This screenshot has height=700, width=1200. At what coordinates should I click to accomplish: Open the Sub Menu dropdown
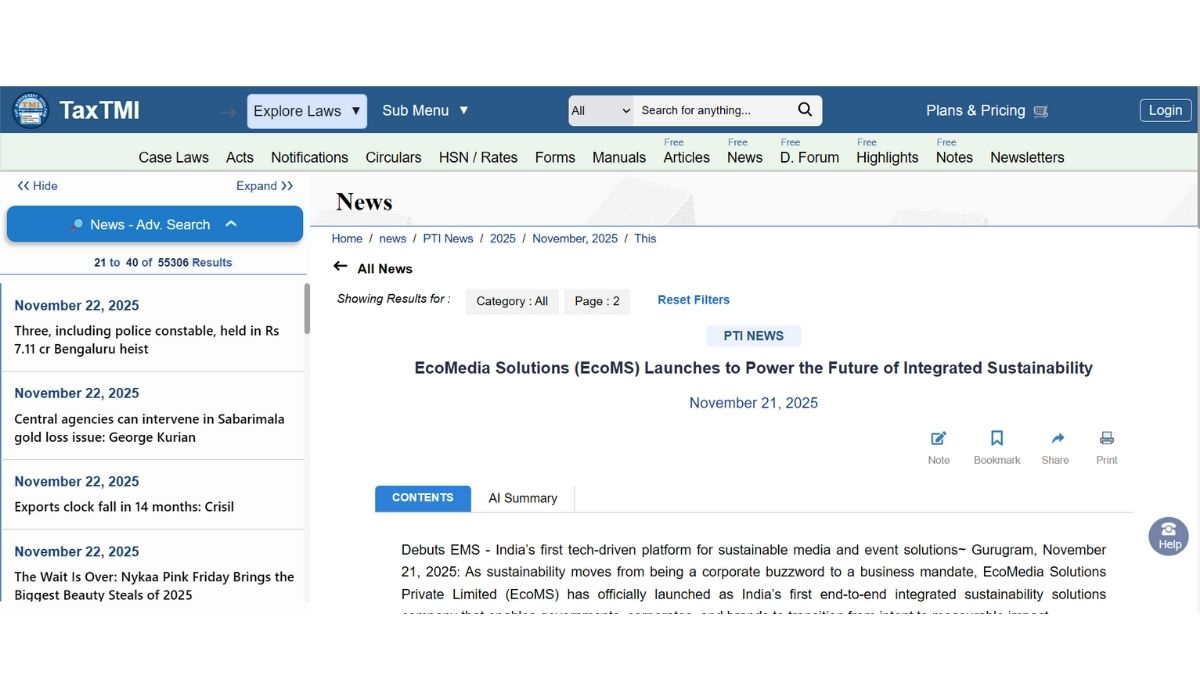click(x=425, y=111)
